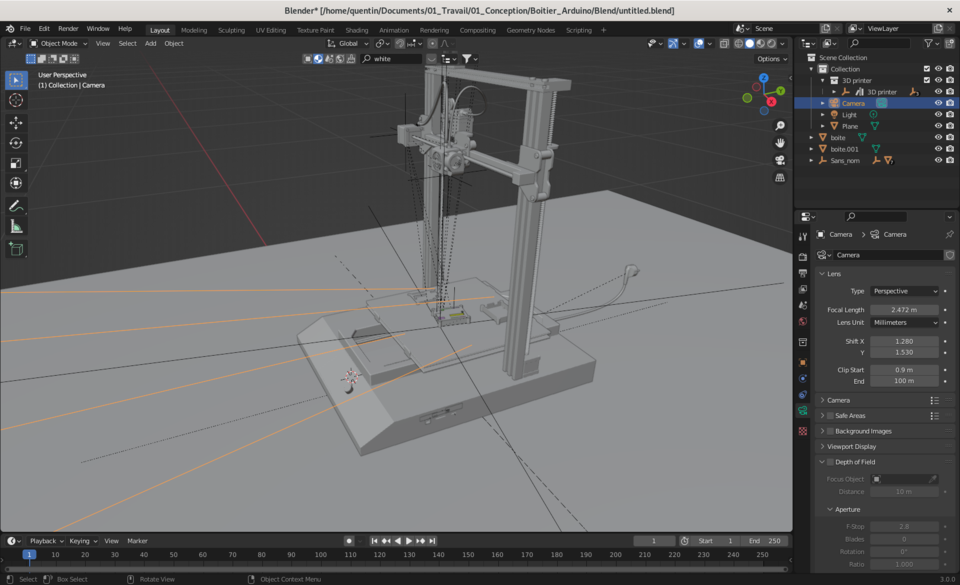Uncheck the 3D printer collection checkbox
The height and width of the screenshot is (585, 960).
[927, 79]
